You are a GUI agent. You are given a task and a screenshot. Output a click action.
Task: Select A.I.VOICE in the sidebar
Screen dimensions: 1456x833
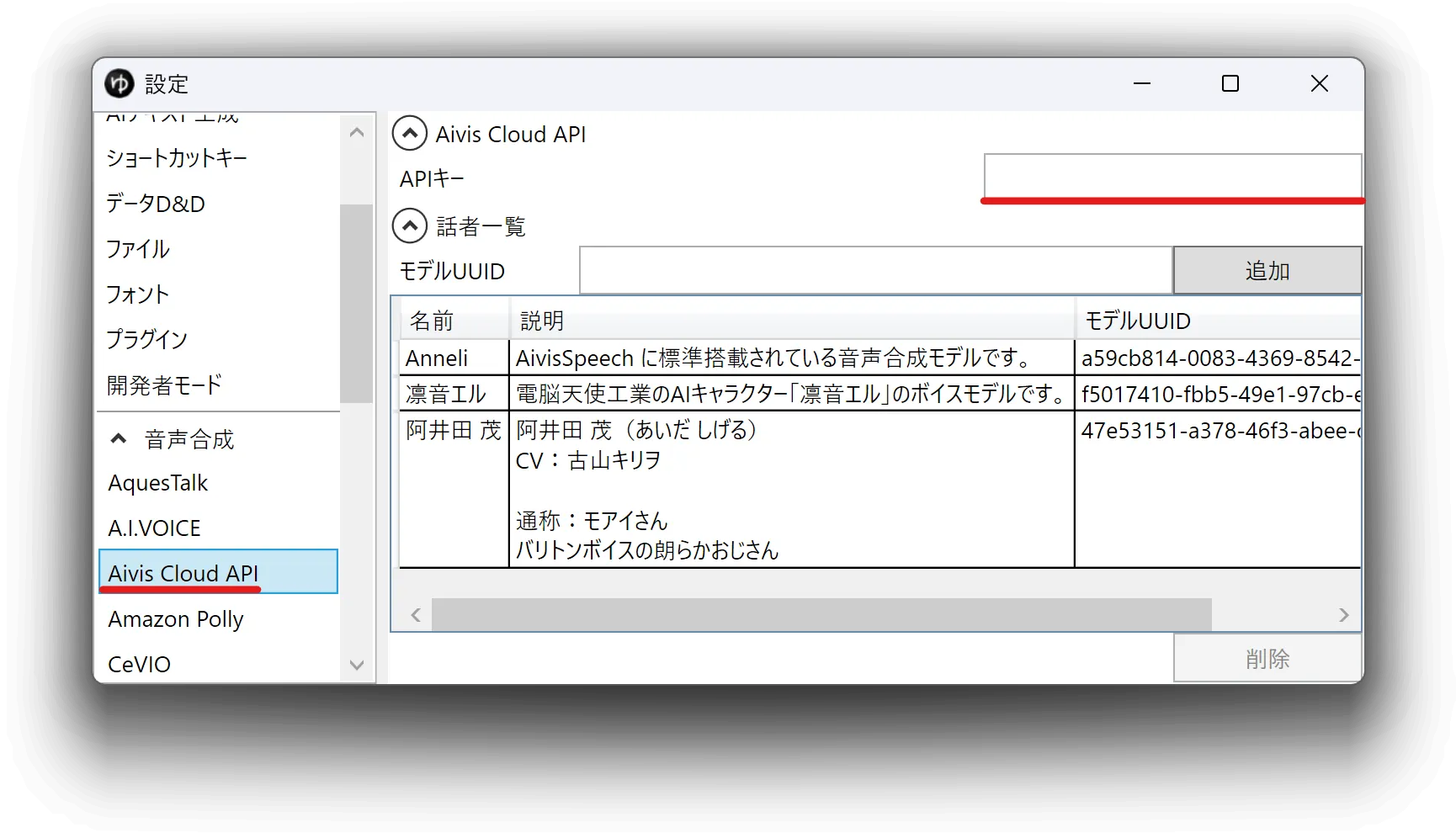tap(155, 528)
